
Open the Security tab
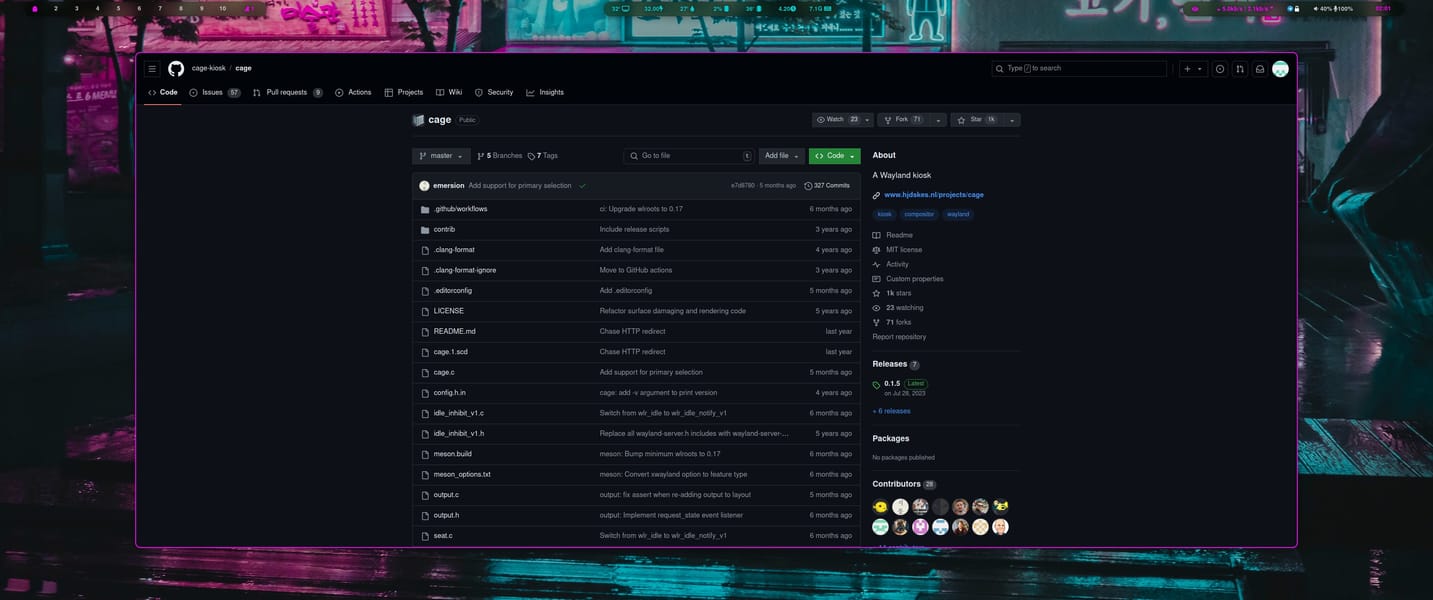494,92
